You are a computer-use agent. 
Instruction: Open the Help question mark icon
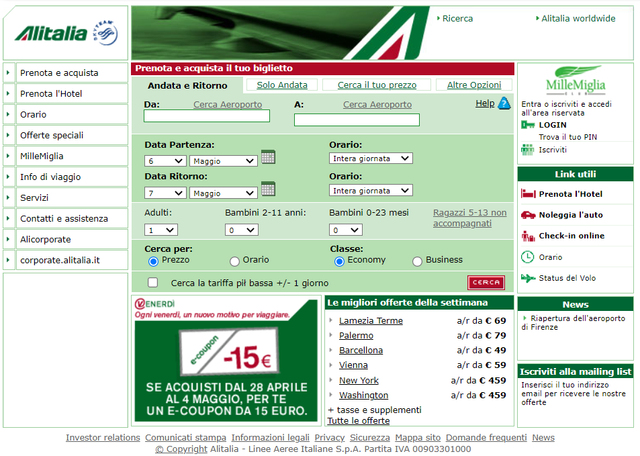point(504,103)
